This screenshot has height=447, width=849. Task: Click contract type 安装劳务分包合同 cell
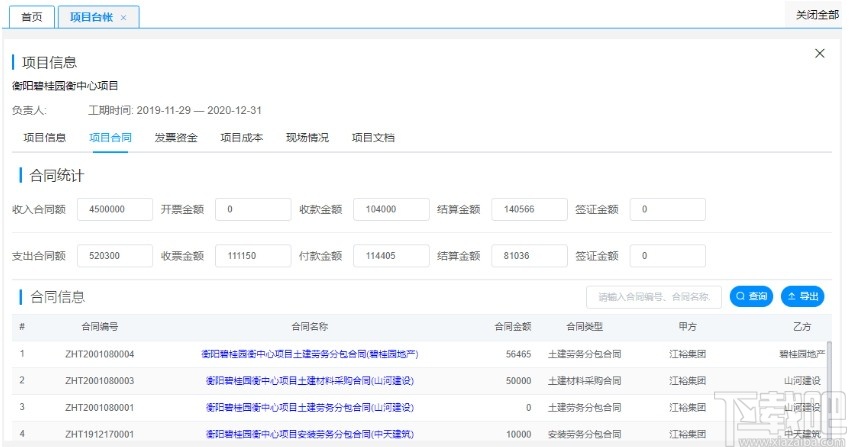(584, 433)
